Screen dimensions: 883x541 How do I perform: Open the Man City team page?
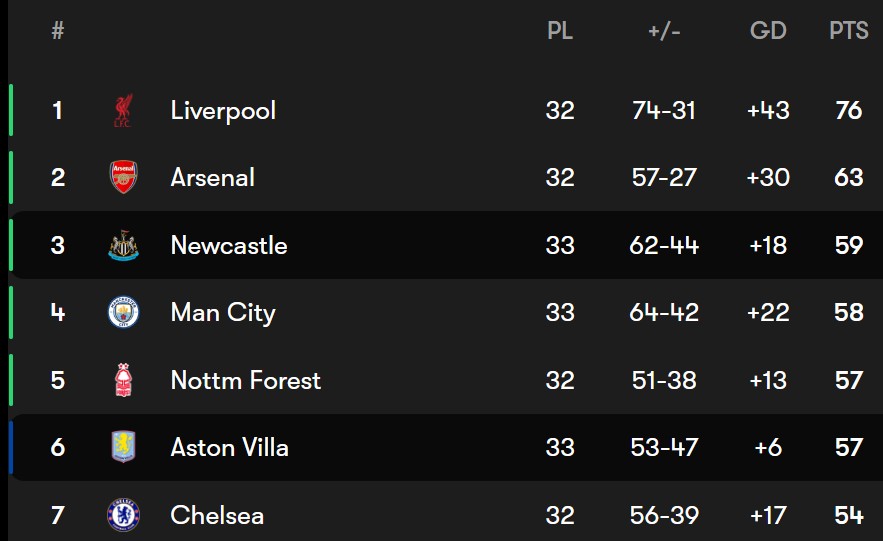(222, 313)
